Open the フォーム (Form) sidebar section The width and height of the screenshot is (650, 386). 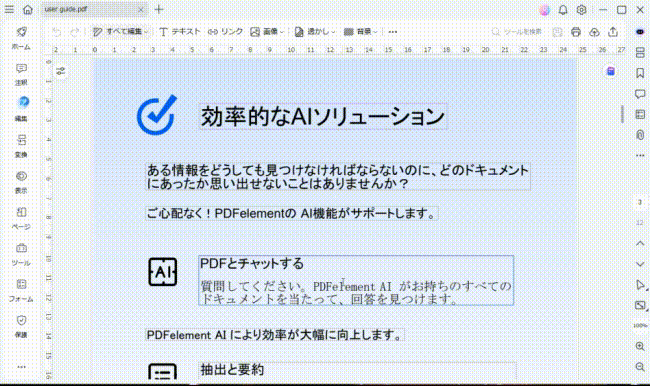tap(21, 290)
